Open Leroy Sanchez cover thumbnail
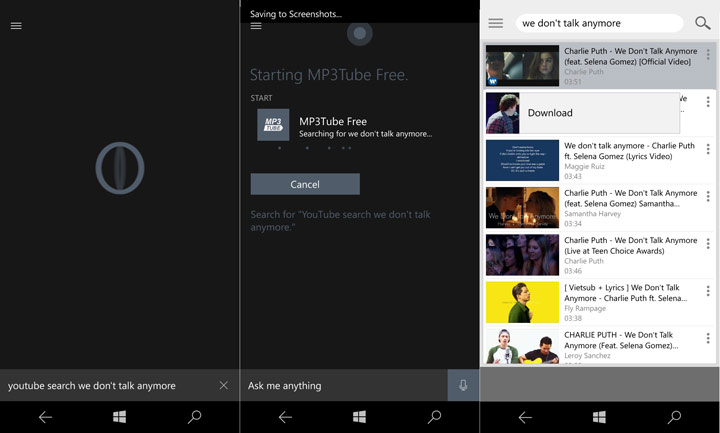The image size is (720, 433). tap(523, 346)
